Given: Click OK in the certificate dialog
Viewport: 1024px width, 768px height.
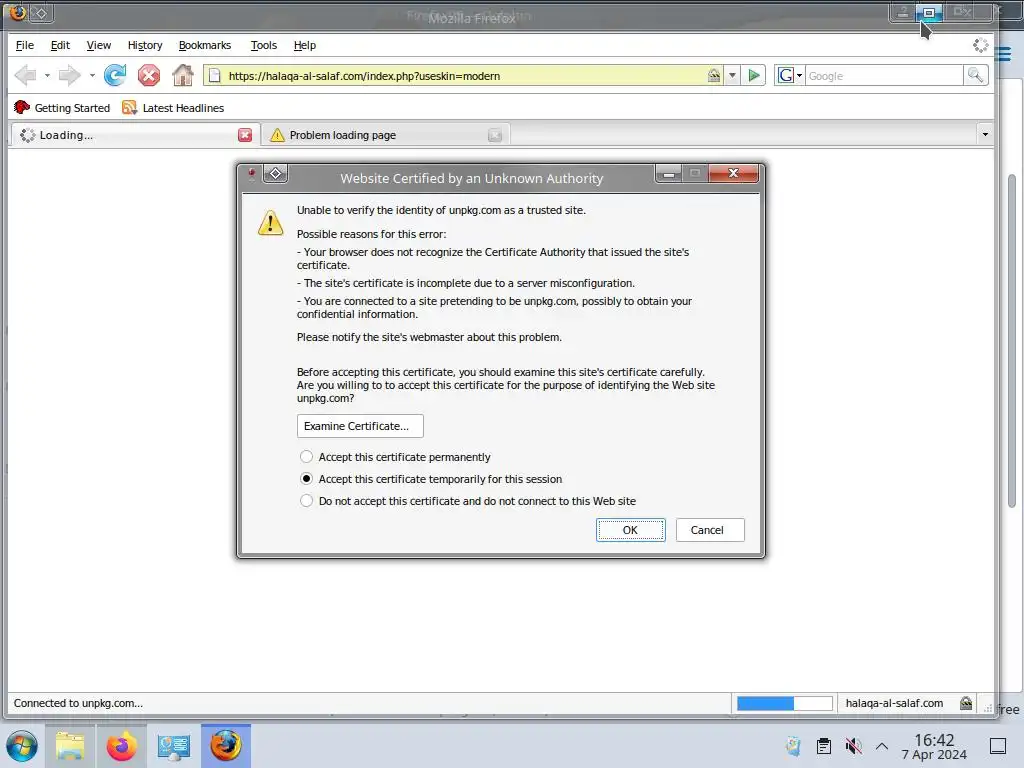Looking at the screenshot, I should coord(630,530).
